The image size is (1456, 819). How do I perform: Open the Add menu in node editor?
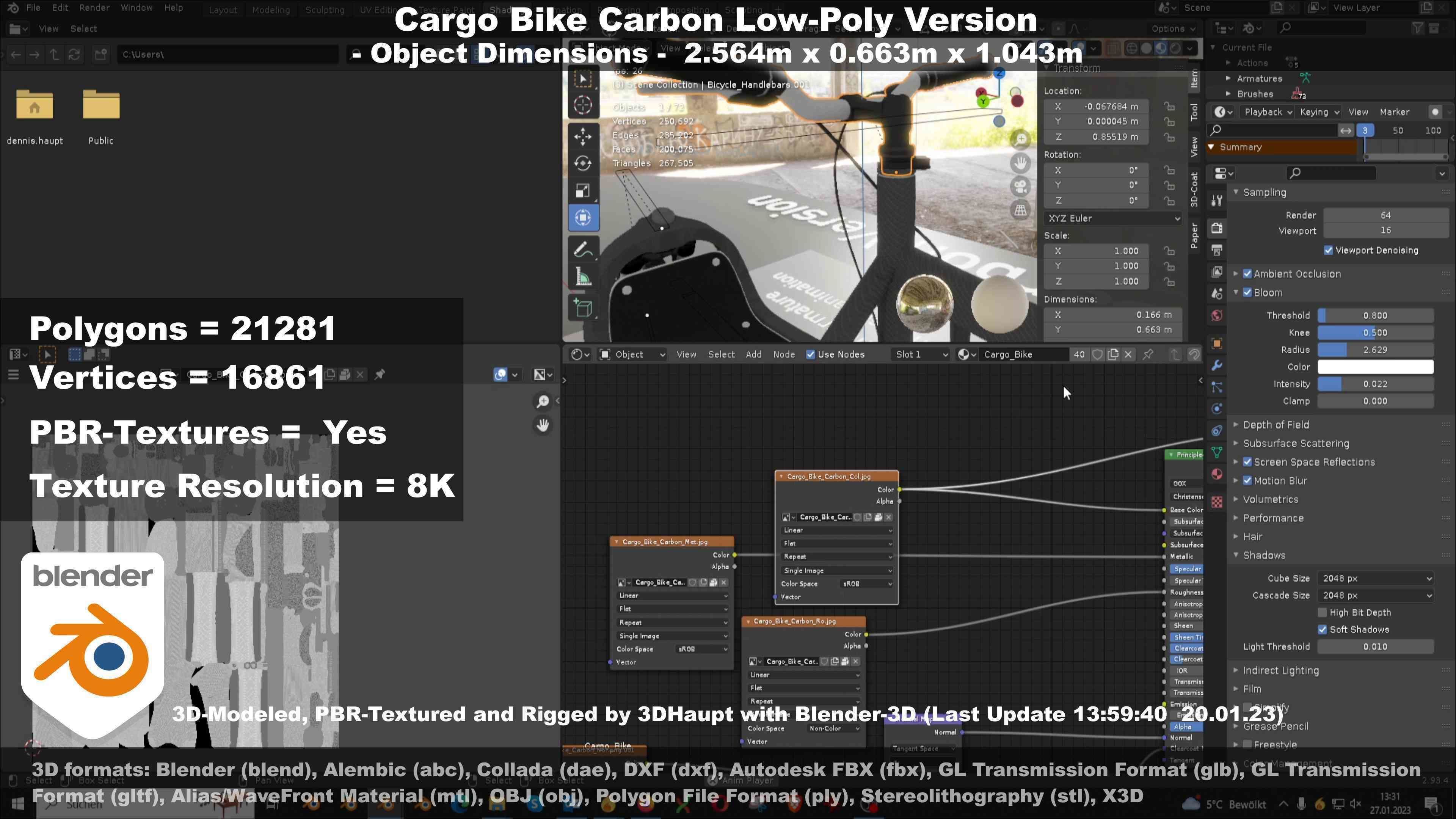pos(753,355)
